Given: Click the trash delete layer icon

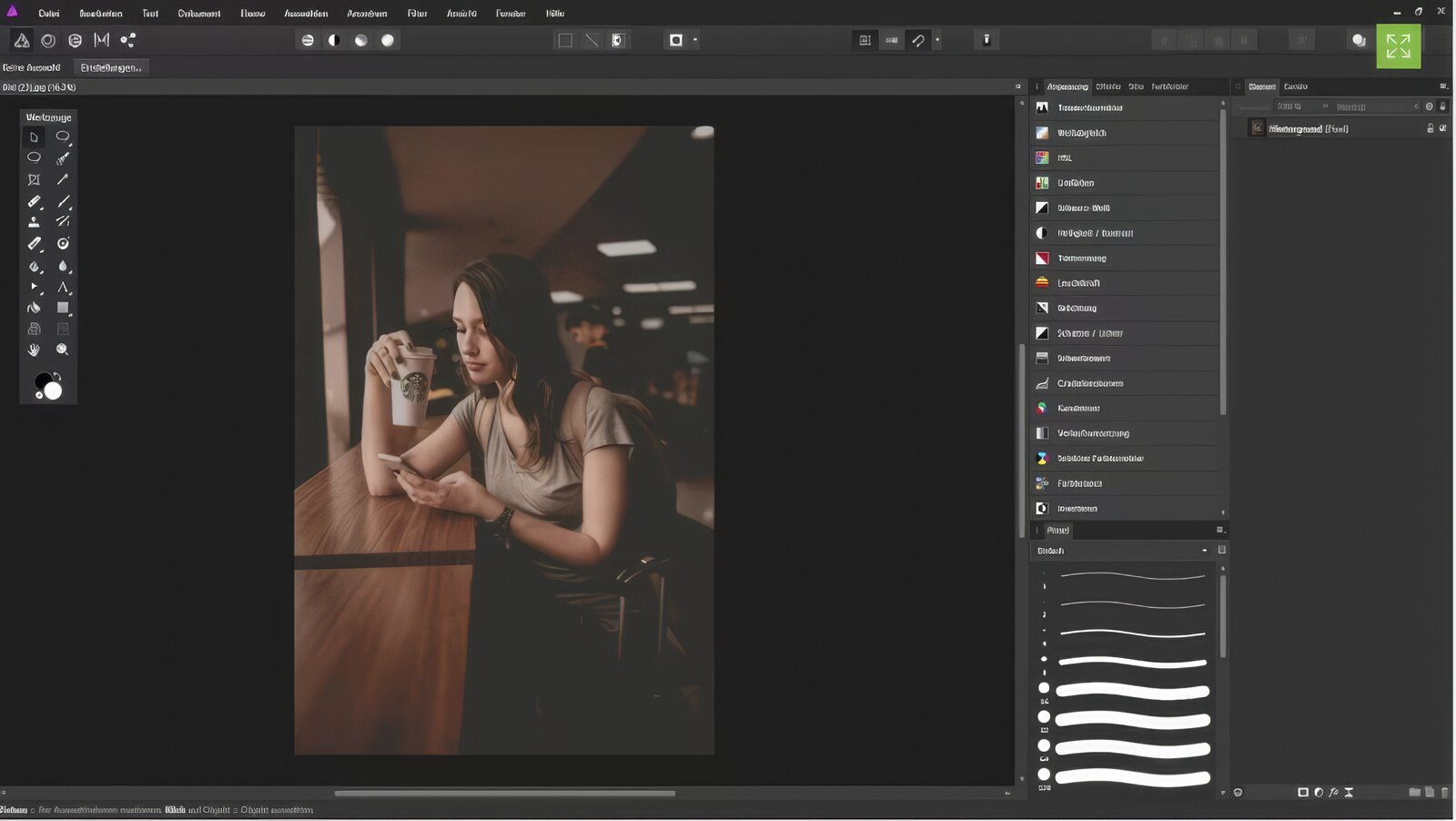Looking at the screenshot, I should pos(1444,792).
